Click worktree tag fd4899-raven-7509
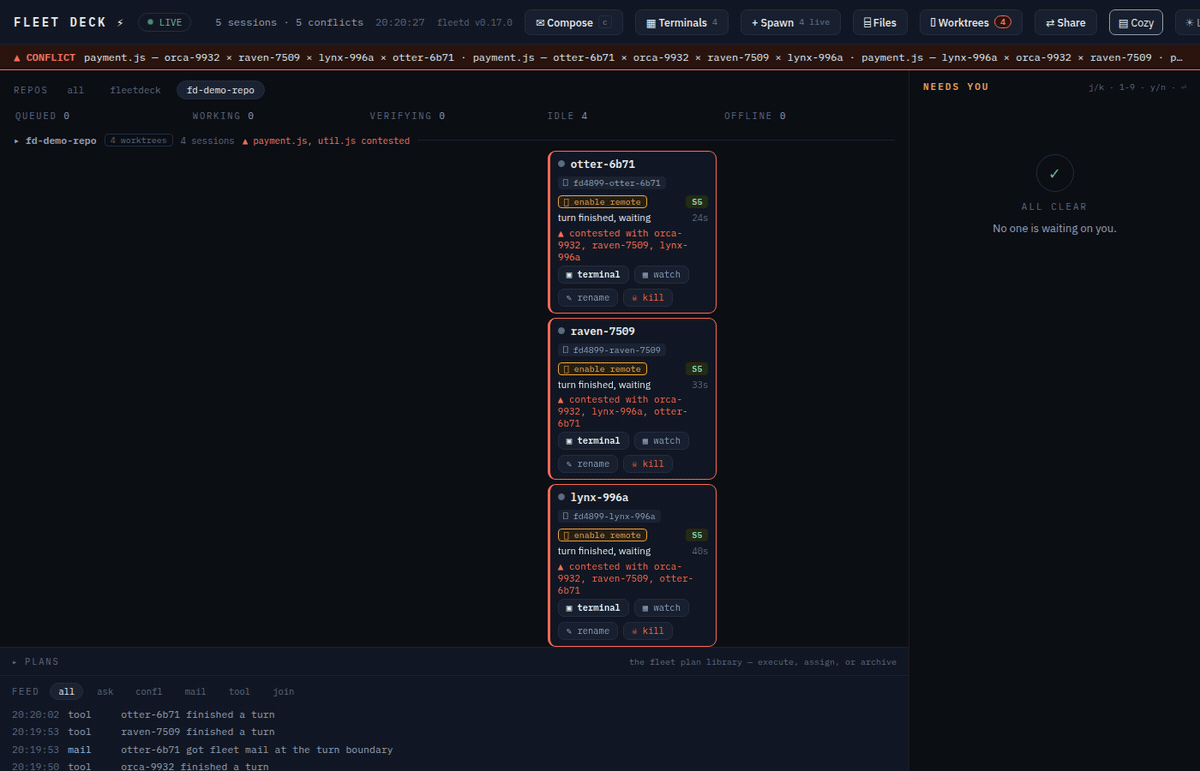Screen dimensions: 1200x771 point(612,350)
